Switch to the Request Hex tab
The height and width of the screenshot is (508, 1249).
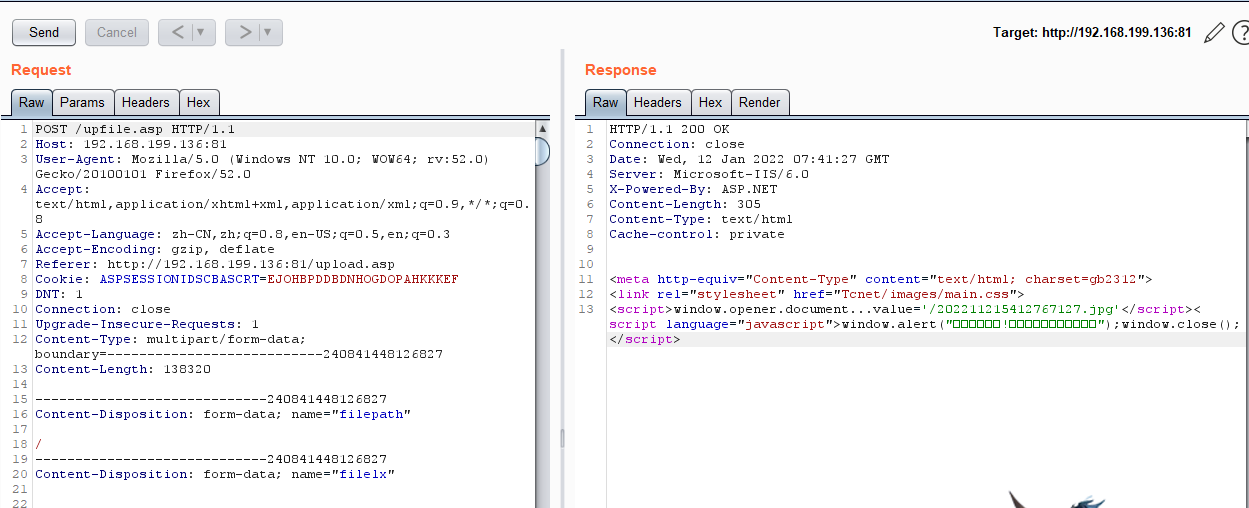[199, 102]
